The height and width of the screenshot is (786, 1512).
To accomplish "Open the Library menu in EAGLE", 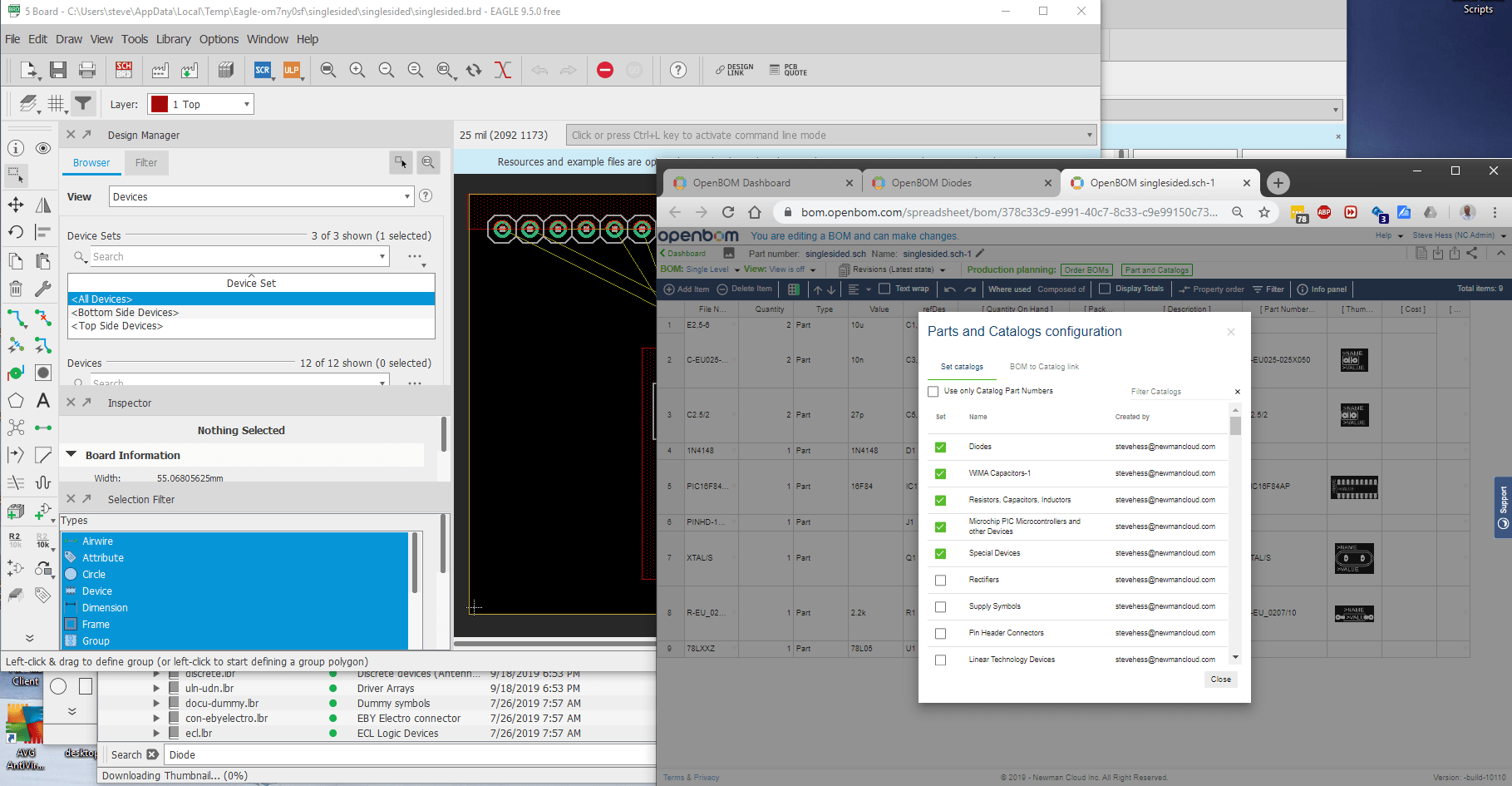I will pos(173,39).
